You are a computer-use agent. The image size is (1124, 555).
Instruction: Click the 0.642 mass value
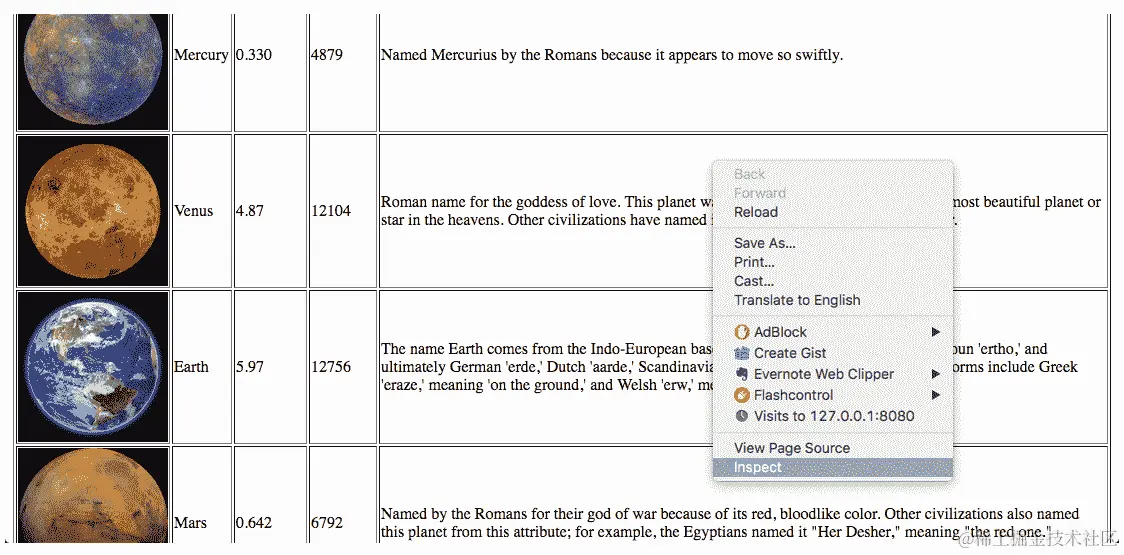pyautogui.click(x=254, y=523)
